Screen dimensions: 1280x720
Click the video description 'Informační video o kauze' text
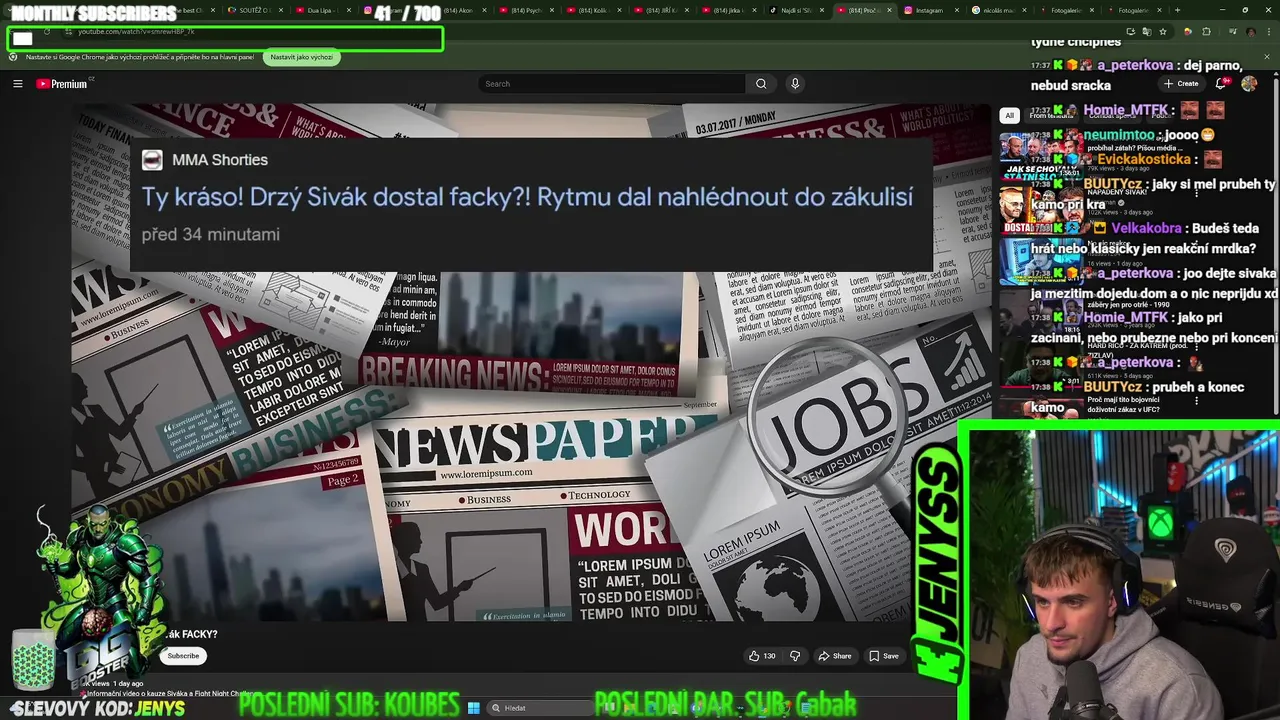click(x=172, y=694)
